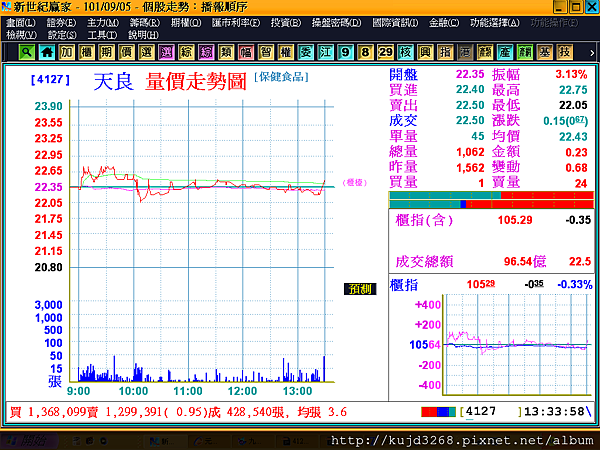Click the 技 toolbar icon
Image resolution: width=600 pixels, height=450 pixels.
(x=564, y=52)
